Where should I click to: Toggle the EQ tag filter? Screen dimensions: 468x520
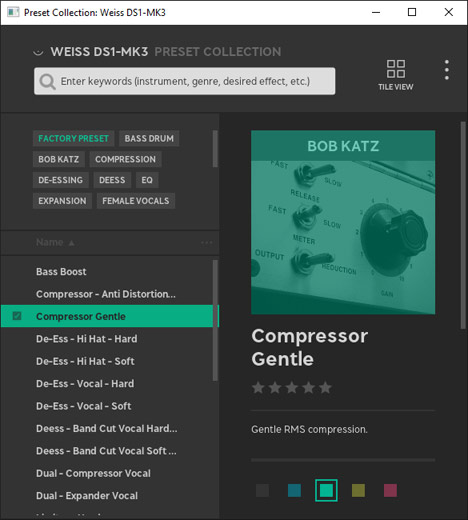(147, 180)
